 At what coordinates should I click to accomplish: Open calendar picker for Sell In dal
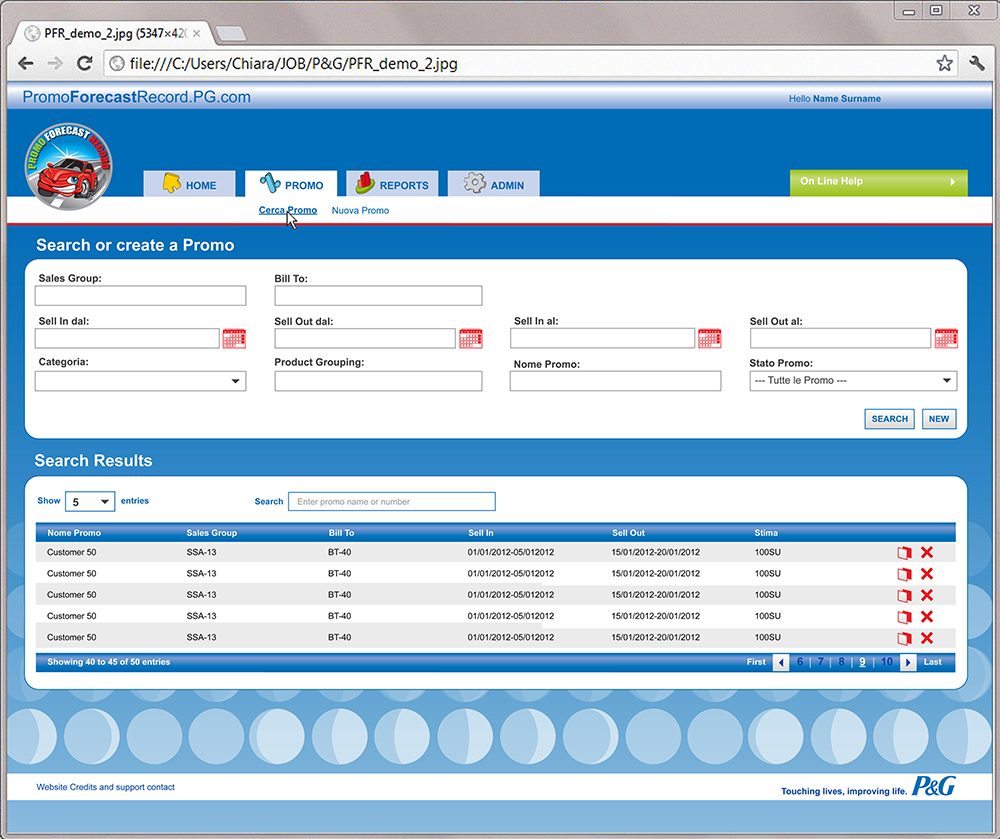tap(234, 338)
